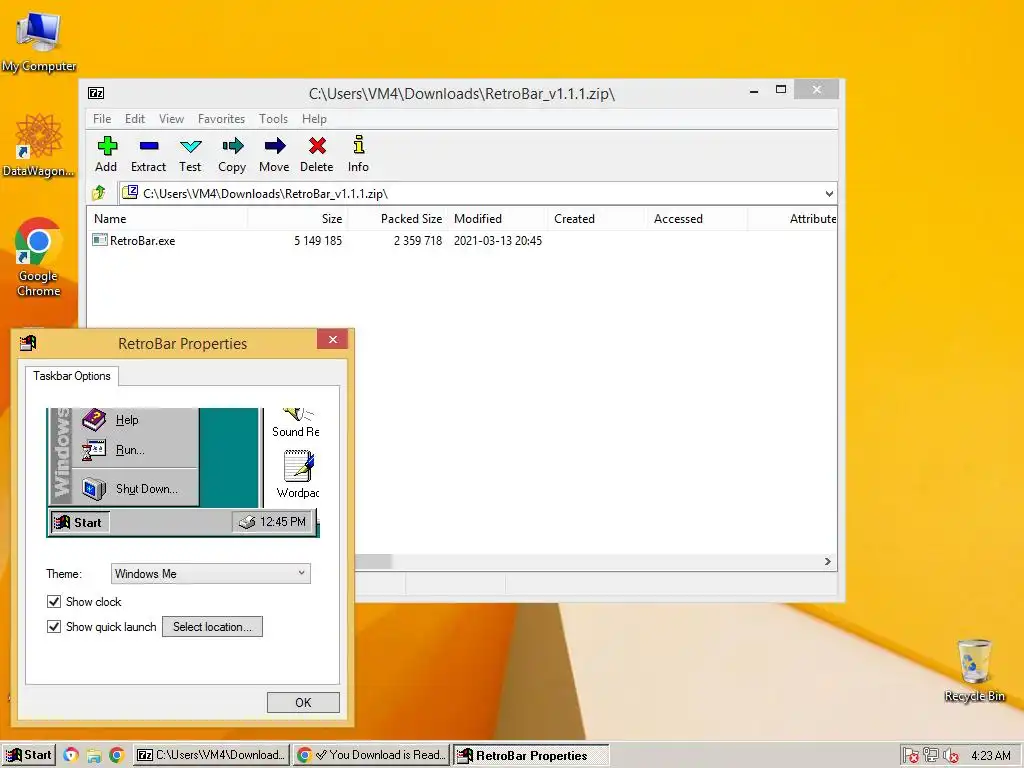Toggle Show quick launch checkbox

[54, 626]
